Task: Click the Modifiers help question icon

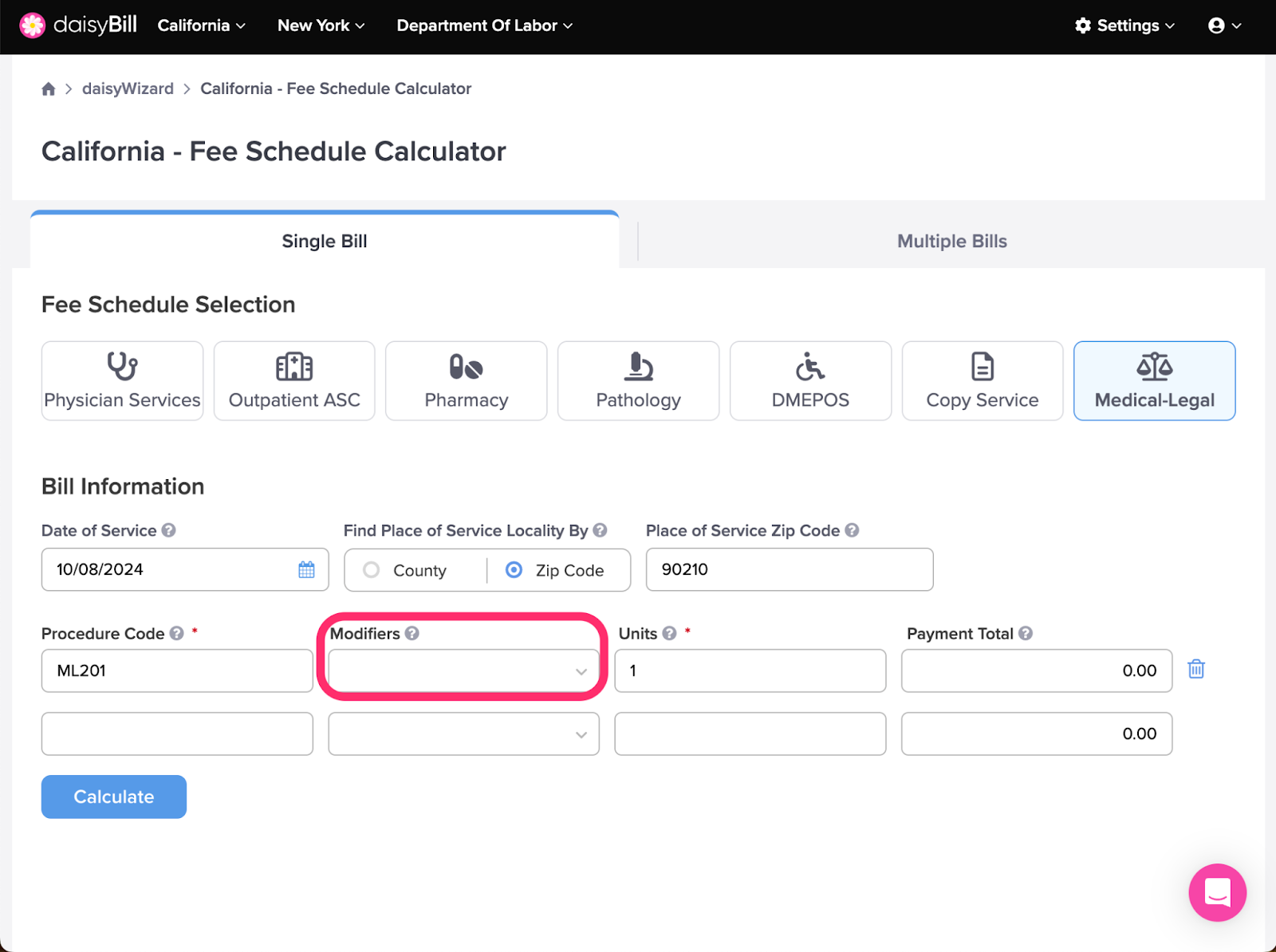Action: click(x=412, y=633)
